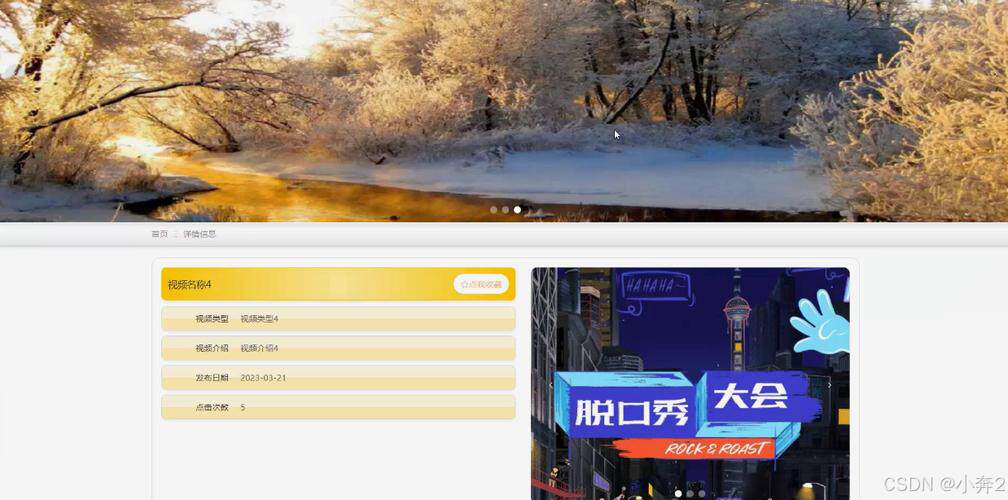The image size is (1008, 500).
Task: Click the 视频介绍4 value text
Action: click(x=260, y=348)
